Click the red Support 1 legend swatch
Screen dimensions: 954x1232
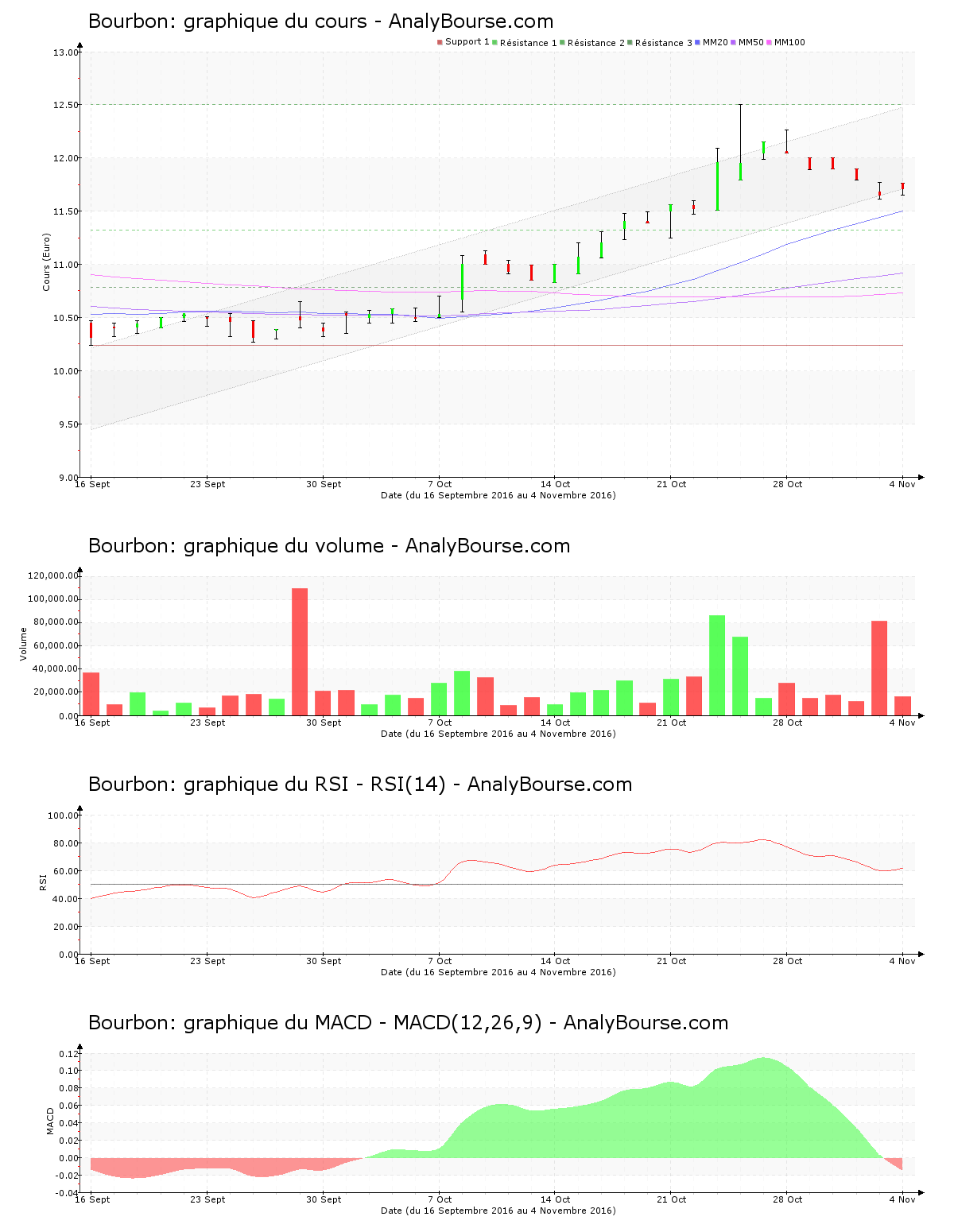pos(440,42)
